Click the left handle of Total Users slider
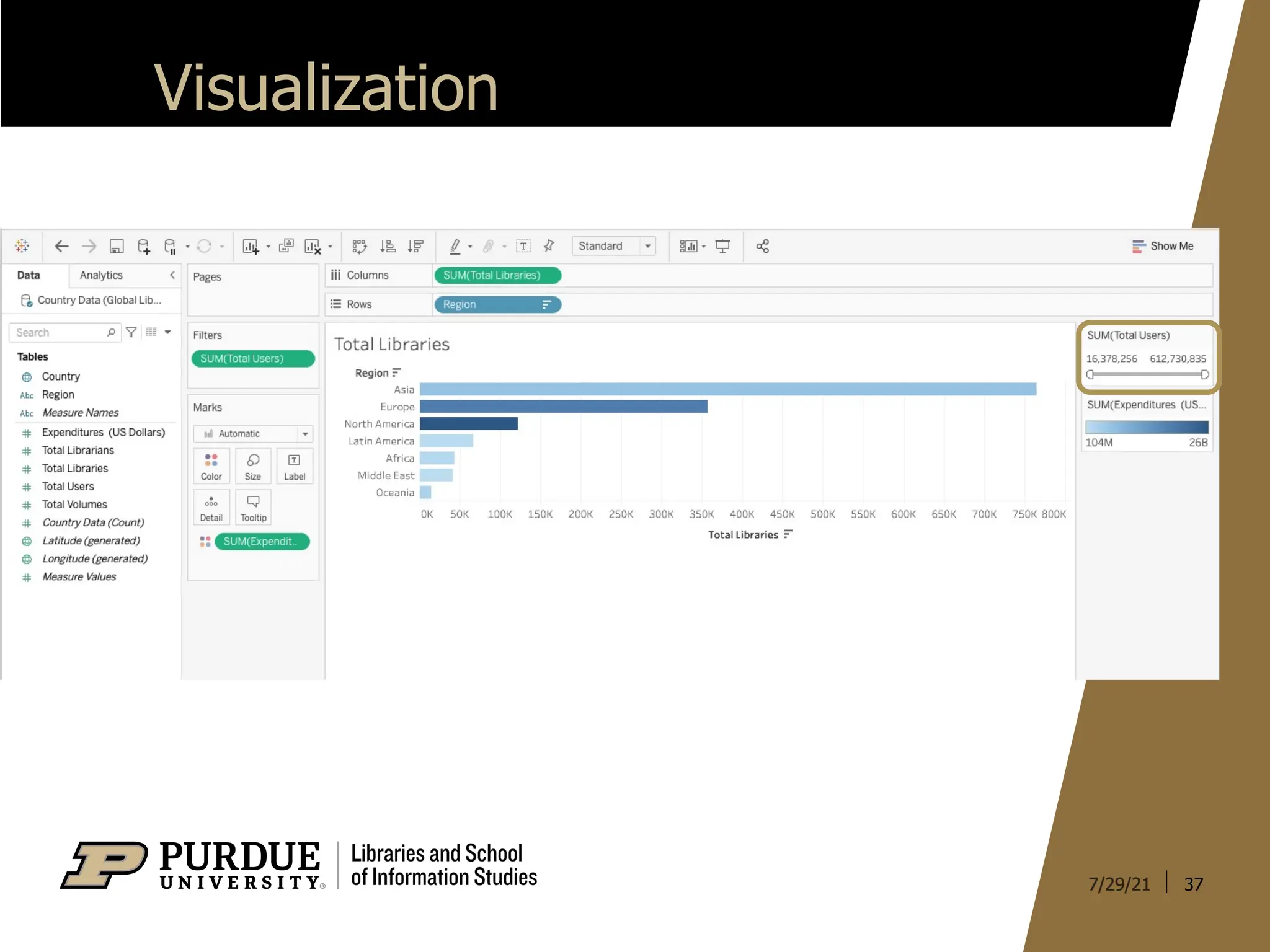Image resolution: width=1270 pixels, height=952 pixels. click(x=1090, y=374)
